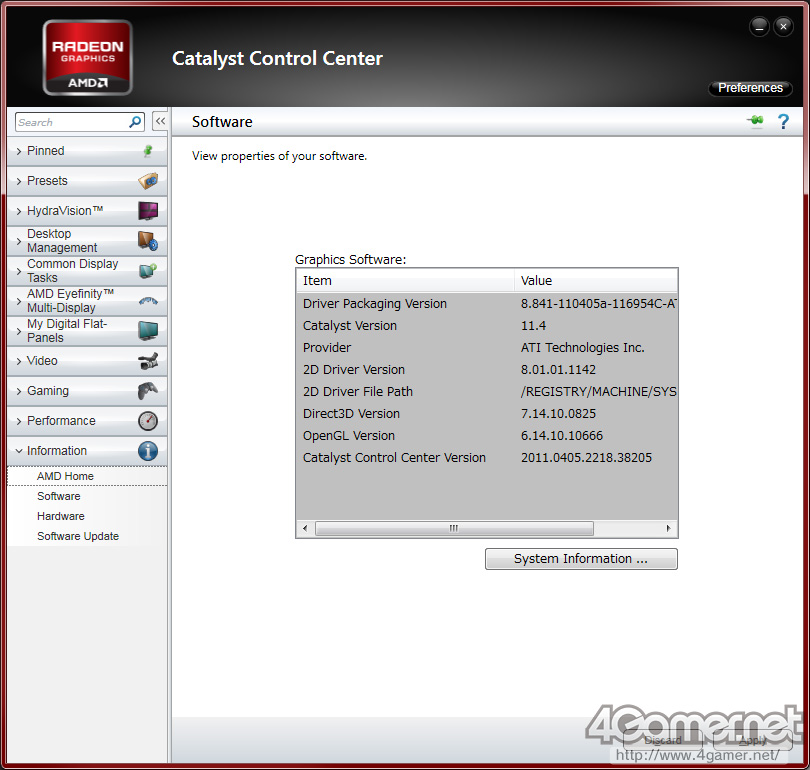Image resolution: width=810 pixels, height=770 pixels.
Task: Click the scrollbar right arrow
Action: pos(668,528)
